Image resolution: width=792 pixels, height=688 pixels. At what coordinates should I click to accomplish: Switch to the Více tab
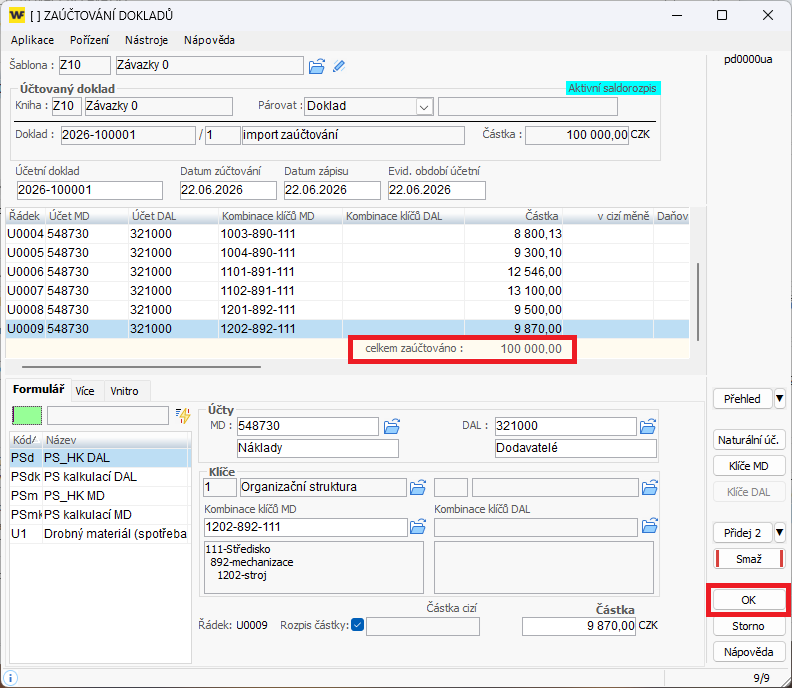[85, 391]
